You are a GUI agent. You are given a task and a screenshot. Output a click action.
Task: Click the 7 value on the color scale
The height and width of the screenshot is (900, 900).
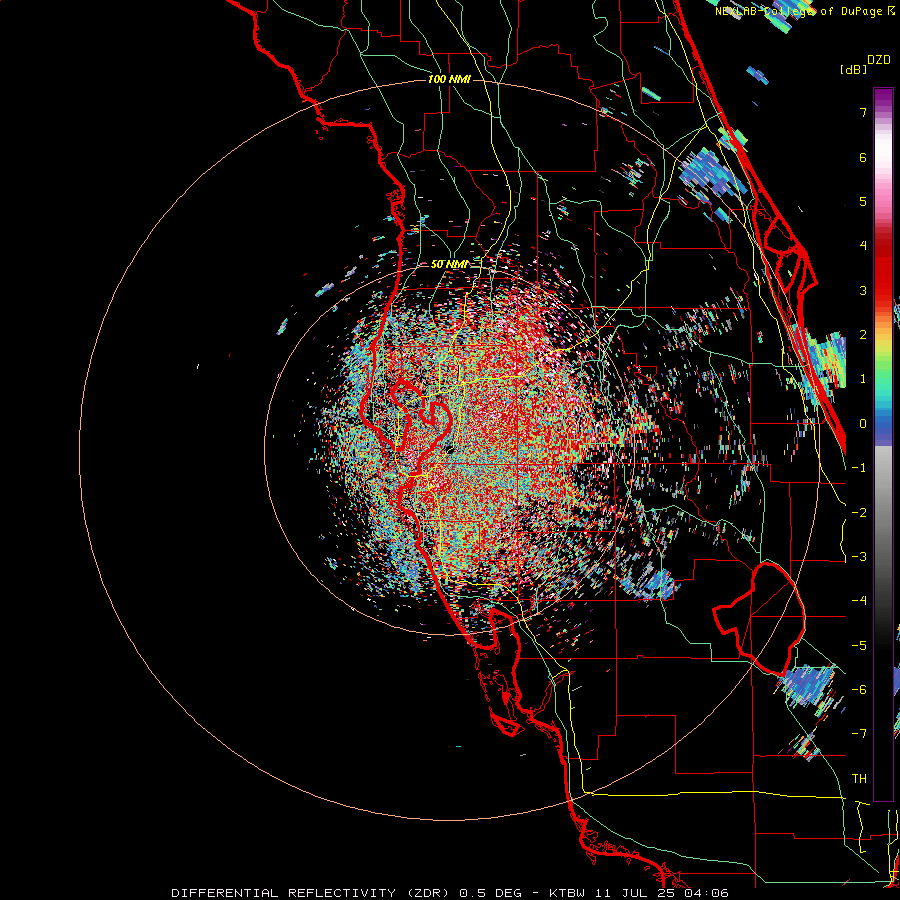[863, 112]
